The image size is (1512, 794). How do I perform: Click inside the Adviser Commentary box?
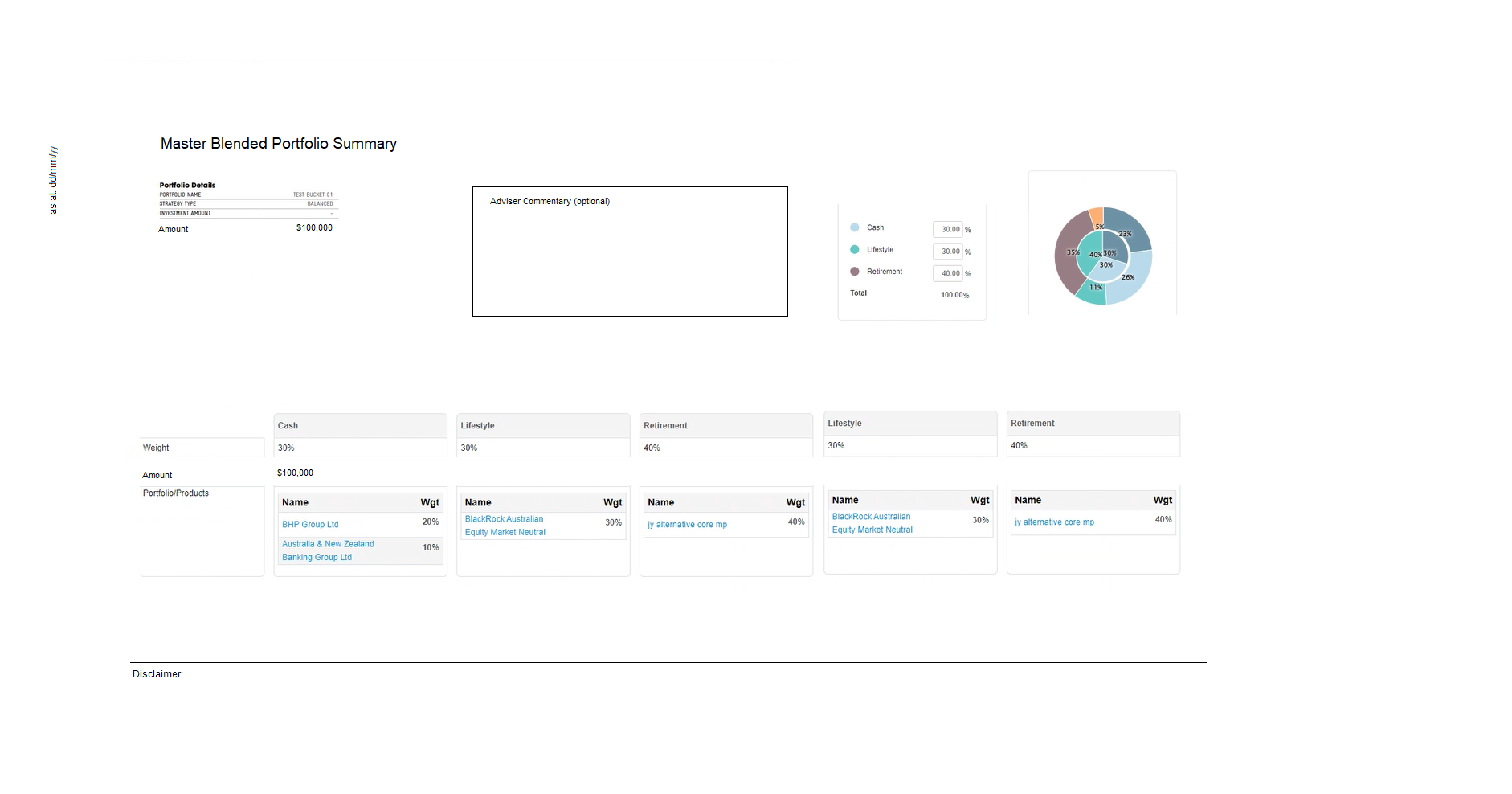click(x=630, y=257)
